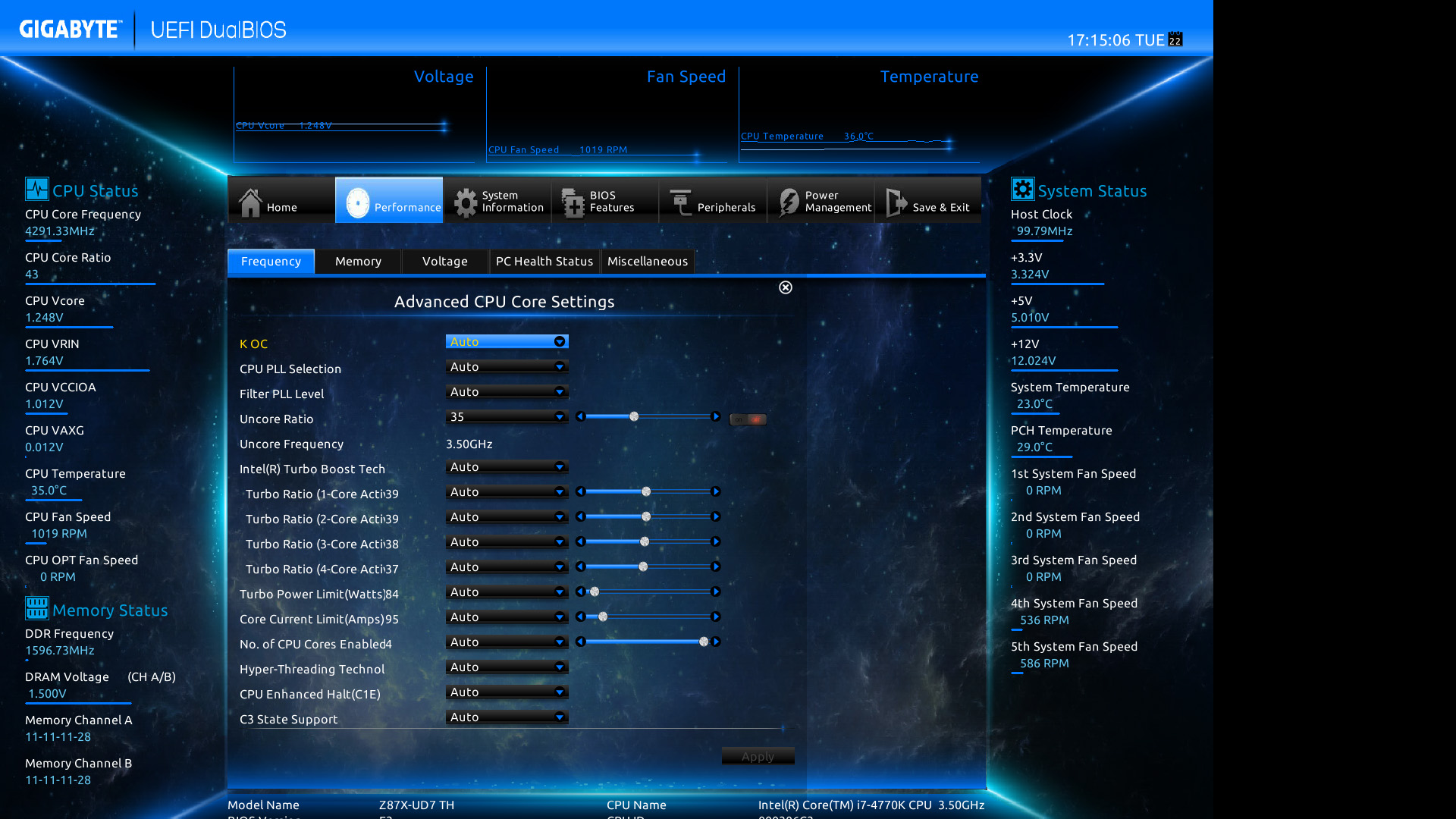Close the Advanced CPU Core Settings
The width and height of the screenshot is (1456, 819).
coord(785,288)
